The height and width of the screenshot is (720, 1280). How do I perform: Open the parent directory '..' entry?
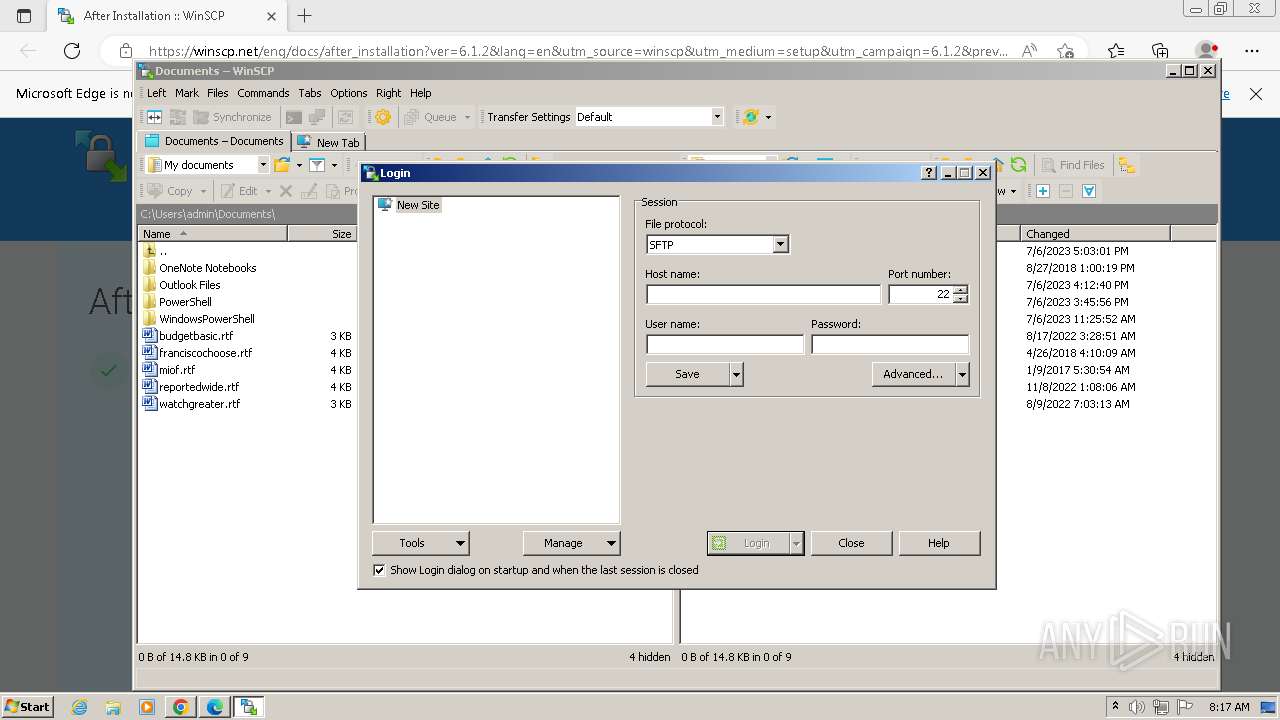pyautogui.click(x=163, y=251)
